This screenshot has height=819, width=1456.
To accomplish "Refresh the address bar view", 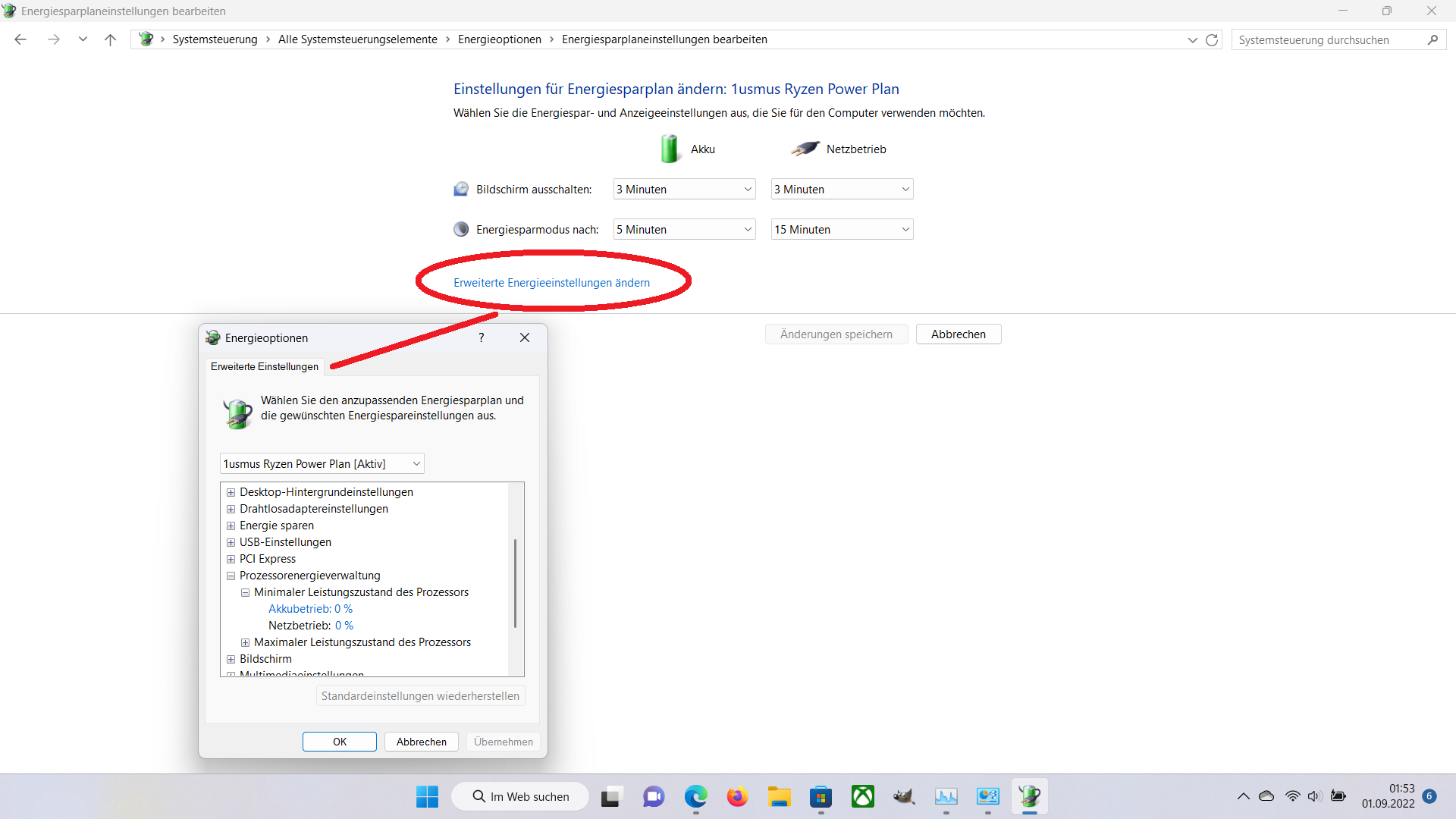I will coord(1212,39).
